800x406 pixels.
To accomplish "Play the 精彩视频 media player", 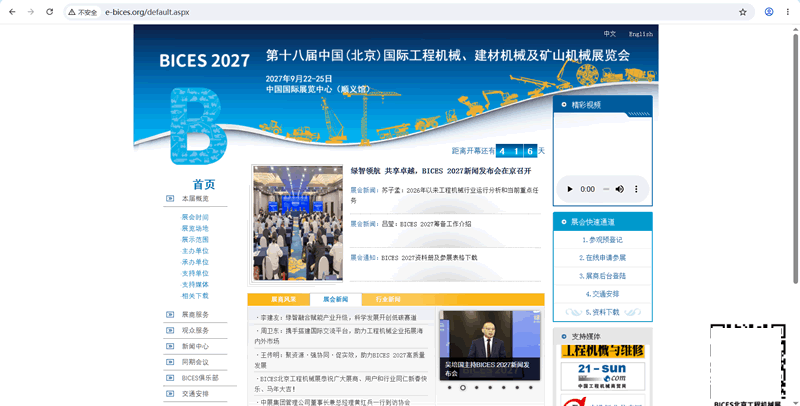I will pos(570,189).
